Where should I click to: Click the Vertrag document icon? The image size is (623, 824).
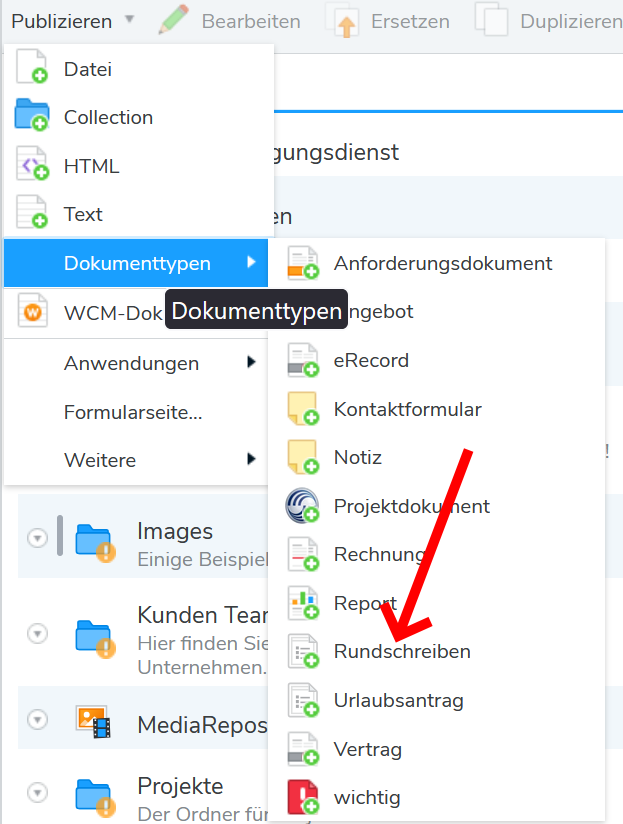(x=303, y=749)
